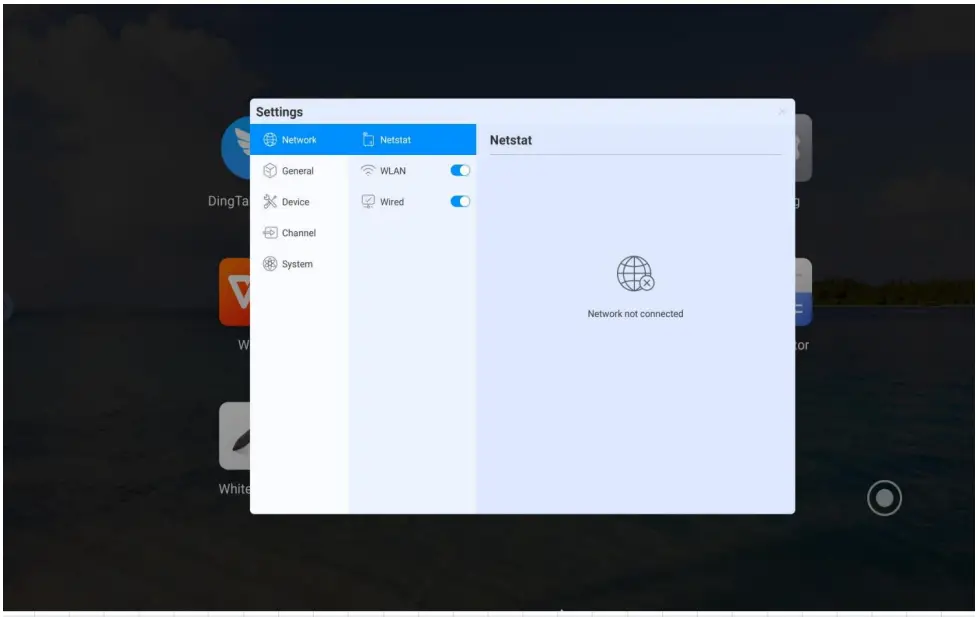
Task: Click the Channel input icon
Action: coord(270,233)
